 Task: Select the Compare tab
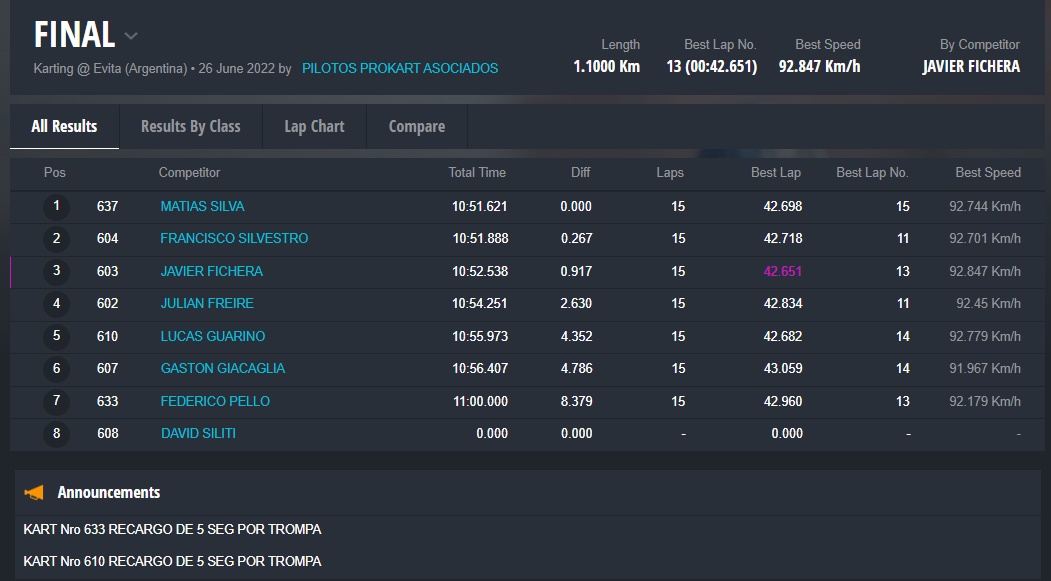point(416,126)
